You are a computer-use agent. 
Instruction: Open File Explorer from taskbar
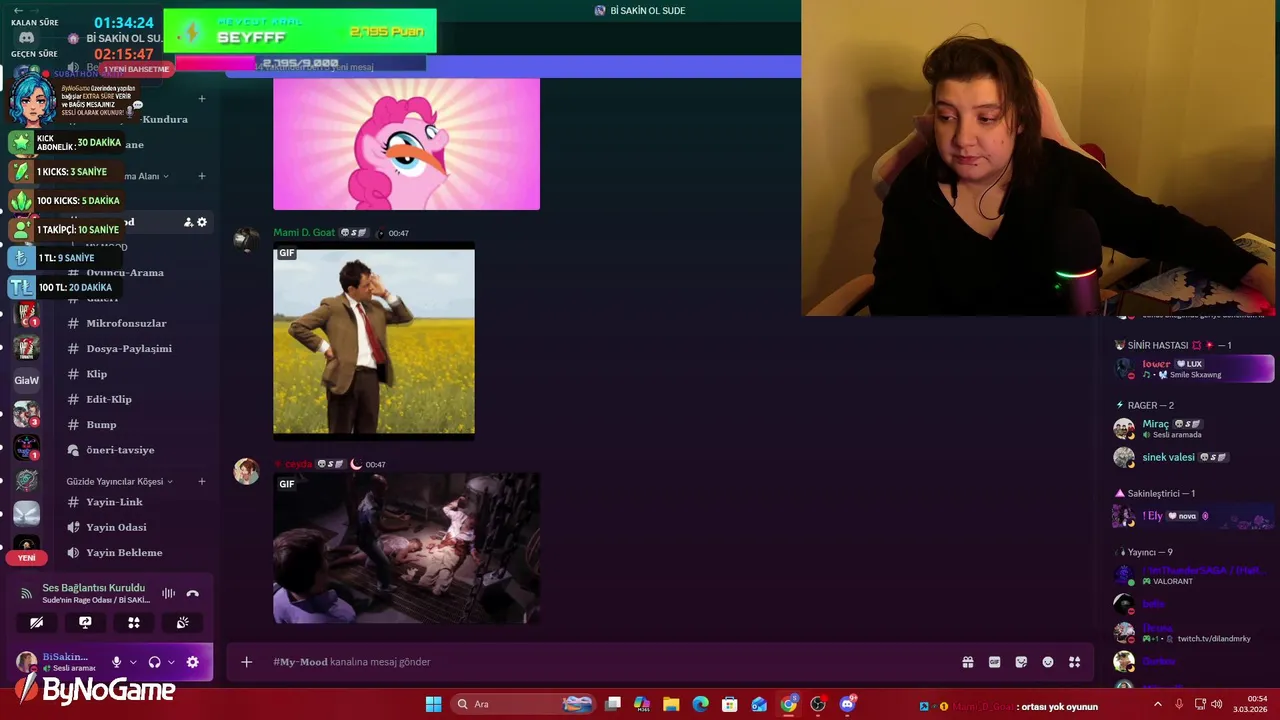tap(671, 704)
